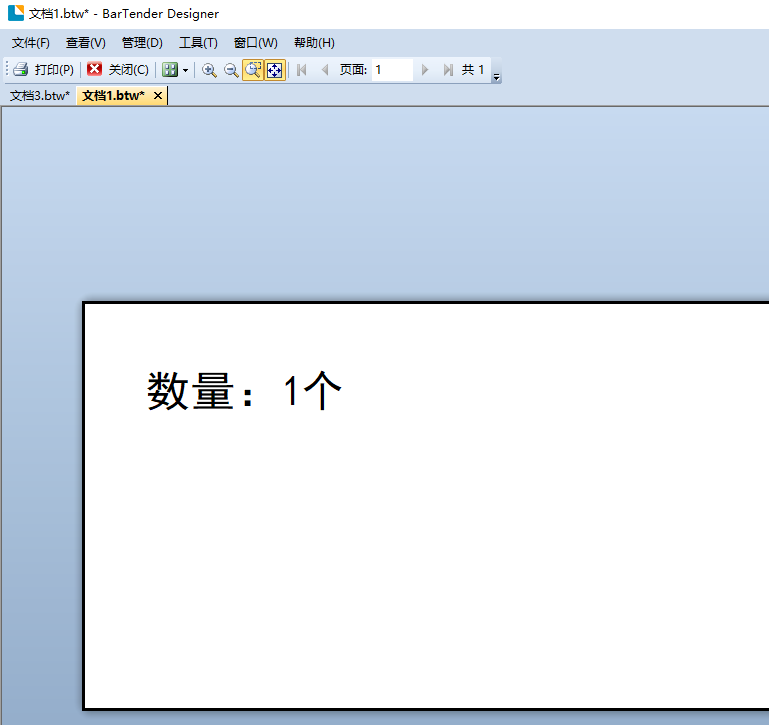The width and height of the screenshot is (769, 725).
Task: Go to the first page arrow
Action: 302,70
